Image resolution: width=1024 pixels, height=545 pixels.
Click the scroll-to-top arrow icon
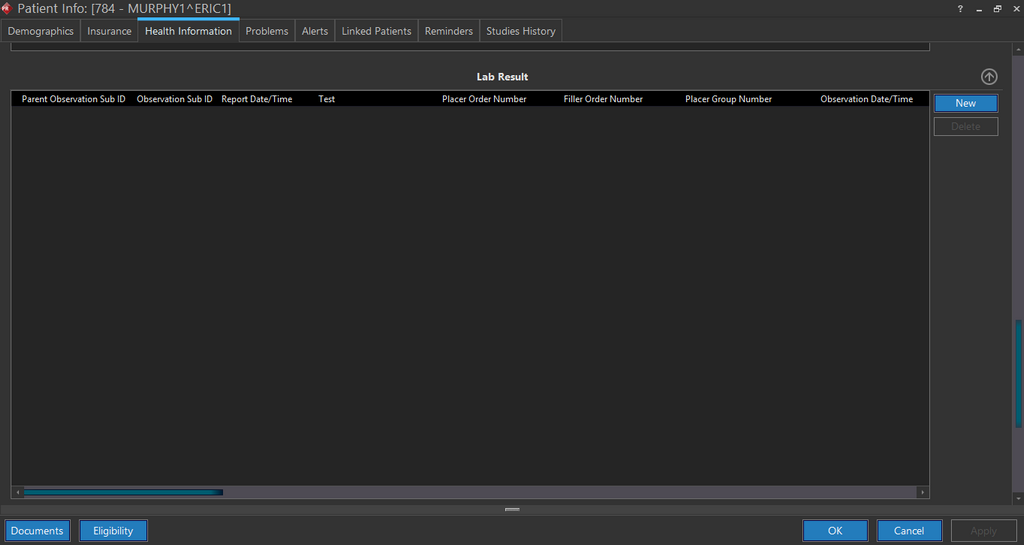[x=989, y=77]
